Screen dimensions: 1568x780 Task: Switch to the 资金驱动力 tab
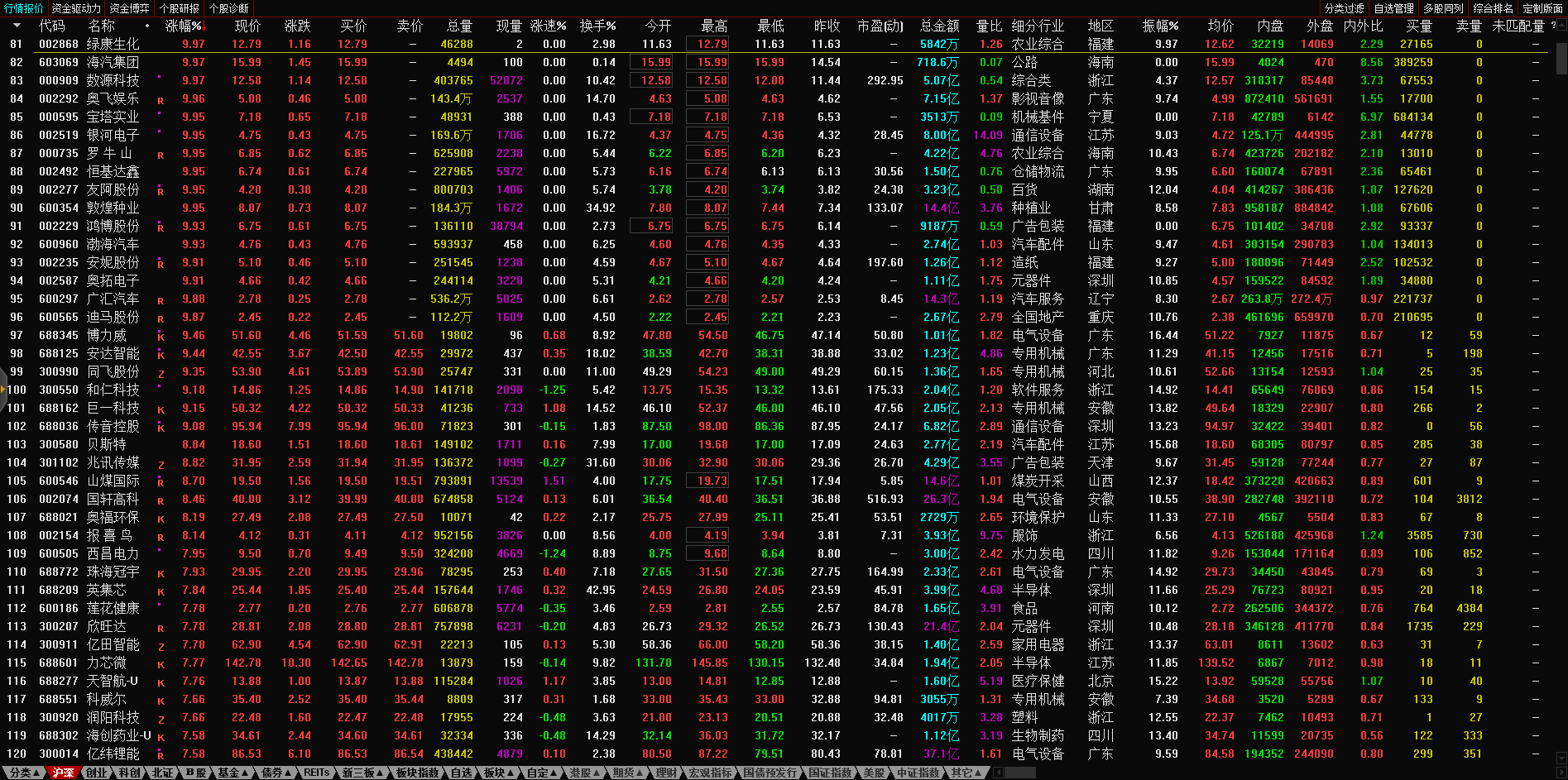(76, 8)
